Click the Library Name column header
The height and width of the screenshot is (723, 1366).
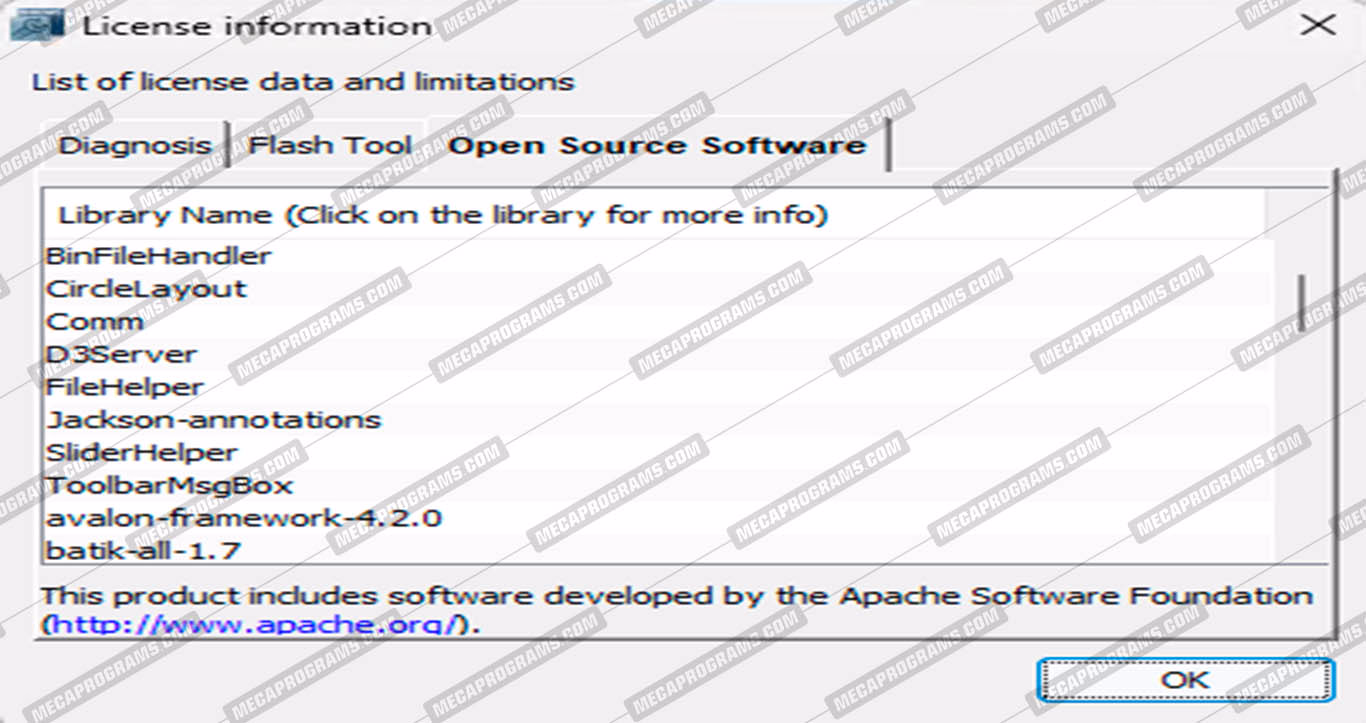pos(655,215)
